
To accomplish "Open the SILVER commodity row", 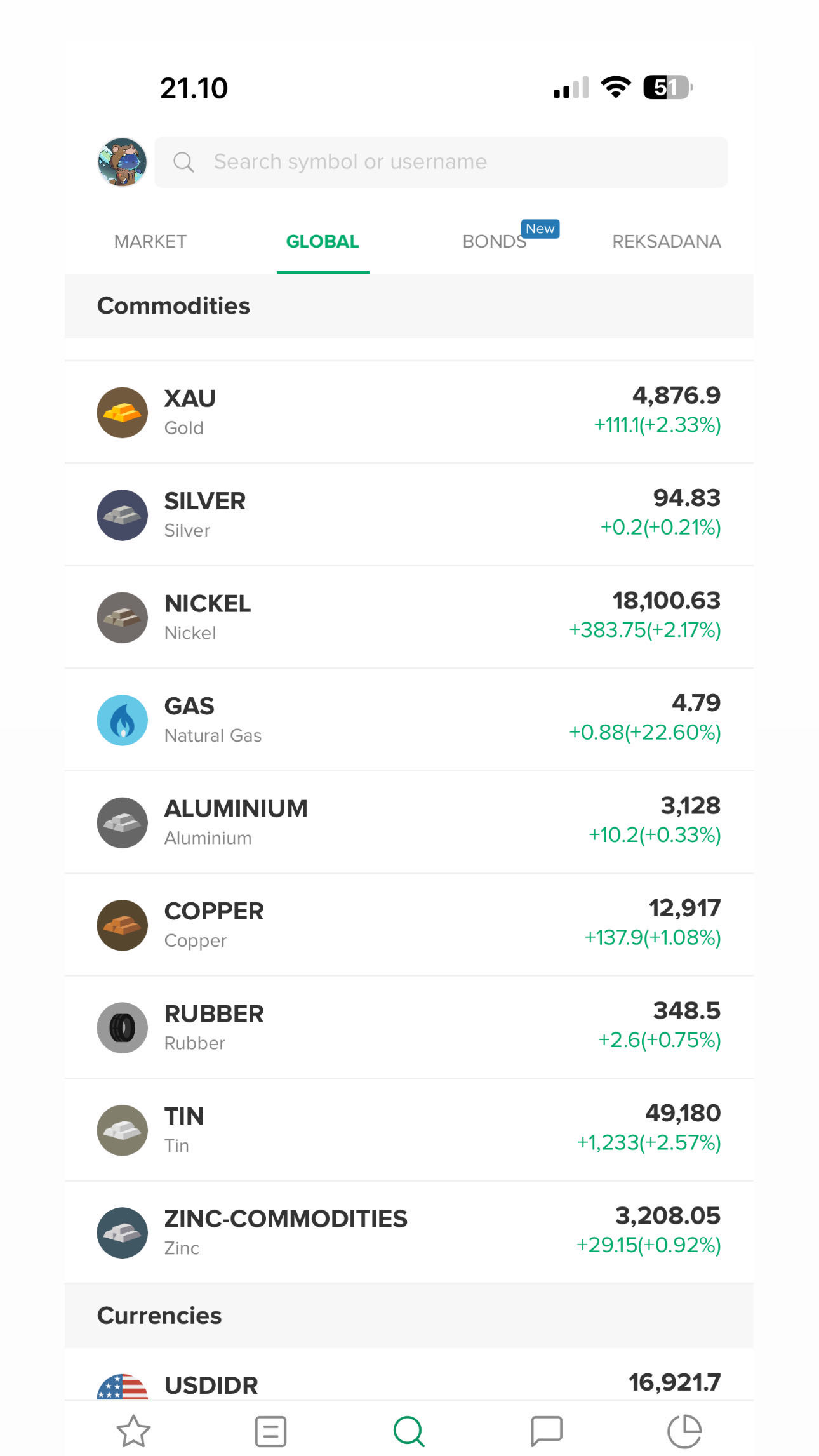I will coord(409,515).
